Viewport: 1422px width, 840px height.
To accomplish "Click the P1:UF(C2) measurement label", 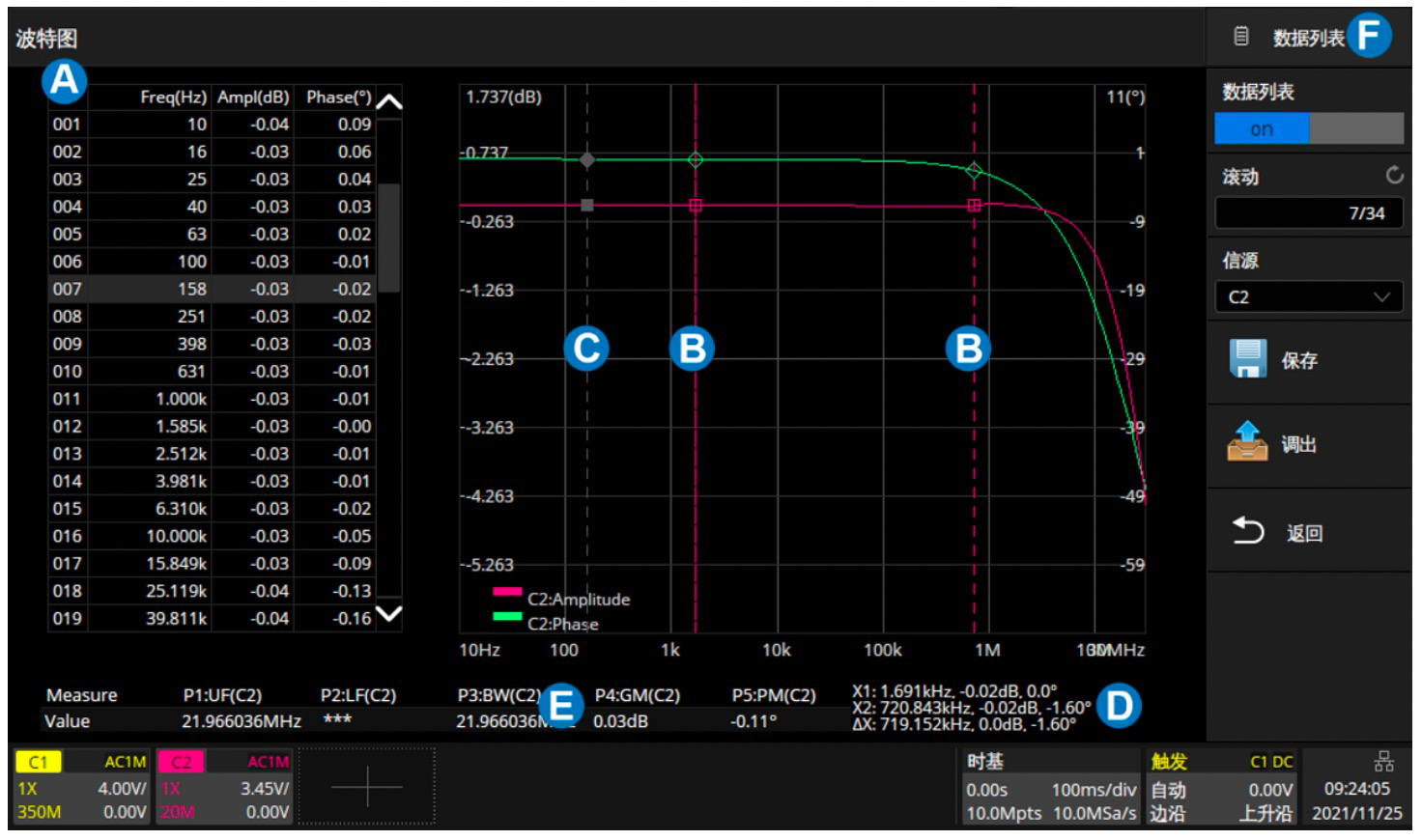I will point(222,695).
